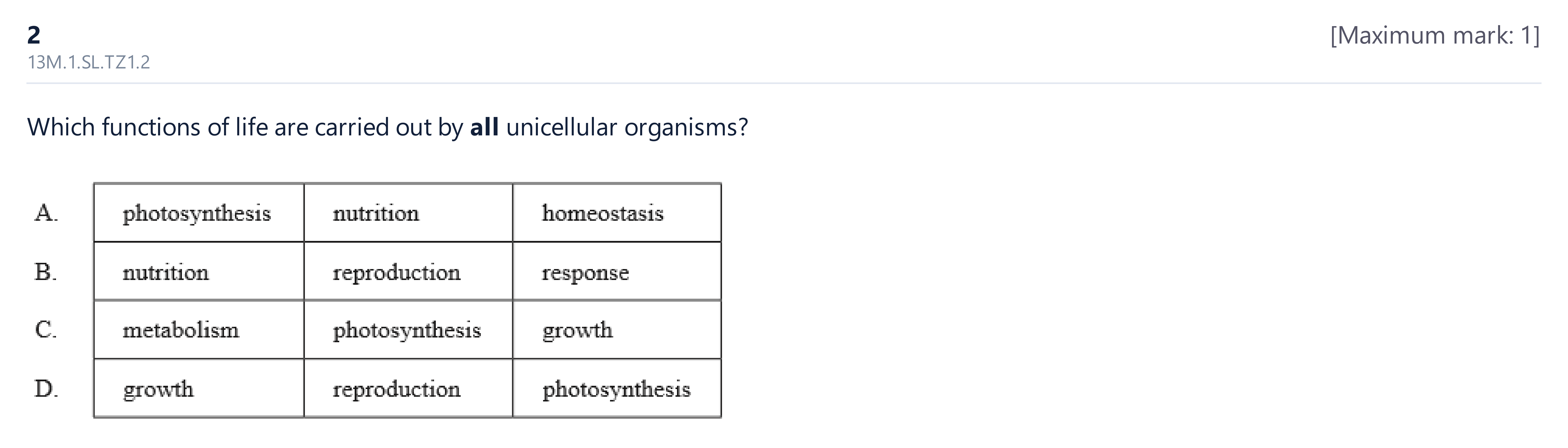
Task: Click photosynthesis cell in row A
Action: (x=198, y=213)
